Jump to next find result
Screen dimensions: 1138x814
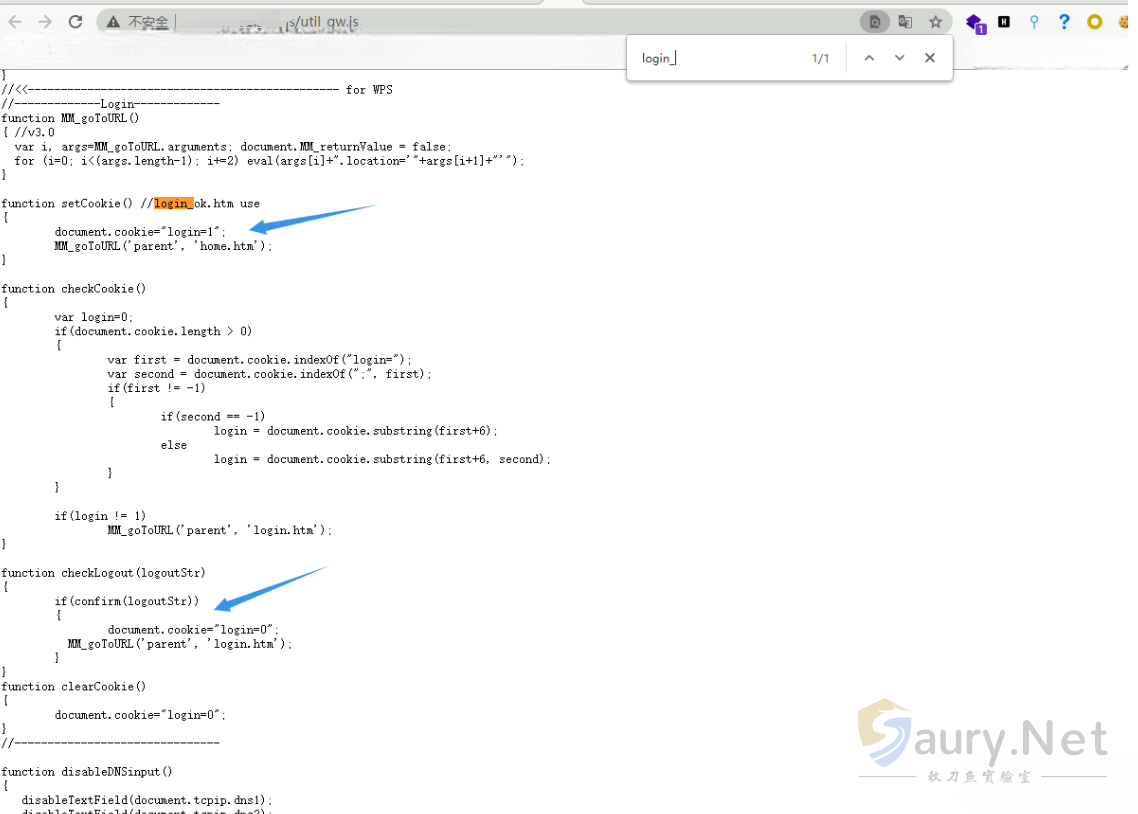point(899,58)
